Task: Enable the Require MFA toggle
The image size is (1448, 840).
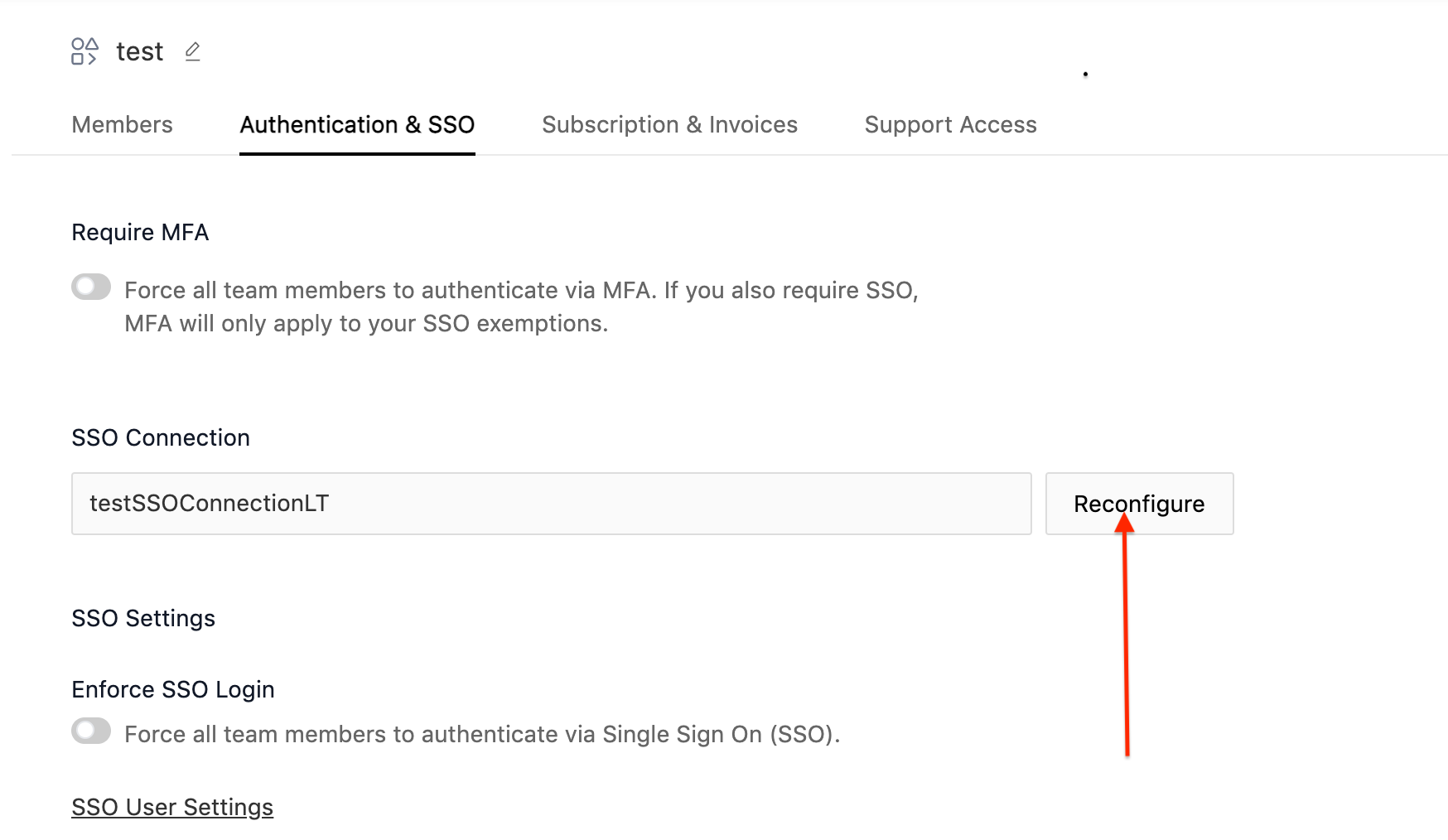Action: pos(91,287)
